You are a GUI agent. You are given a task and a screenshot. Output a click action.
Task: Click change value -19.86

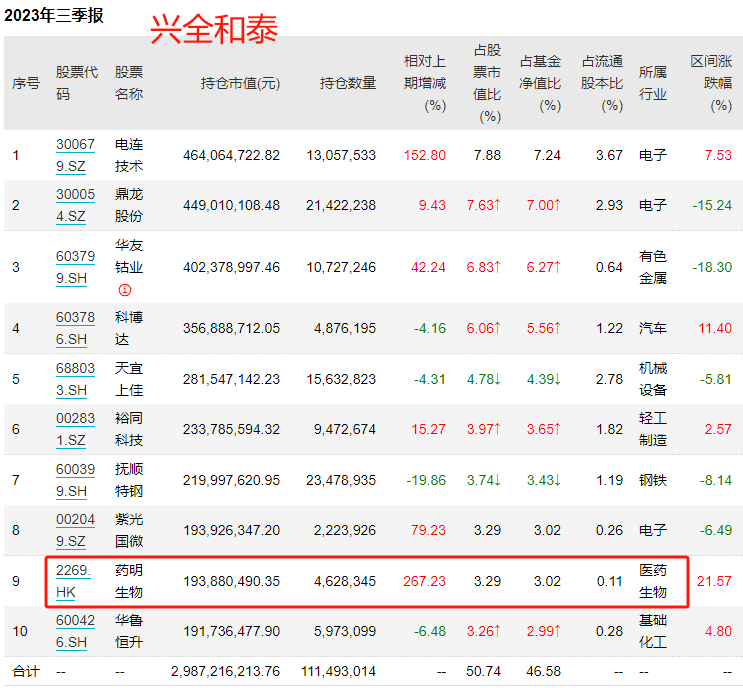426,480
